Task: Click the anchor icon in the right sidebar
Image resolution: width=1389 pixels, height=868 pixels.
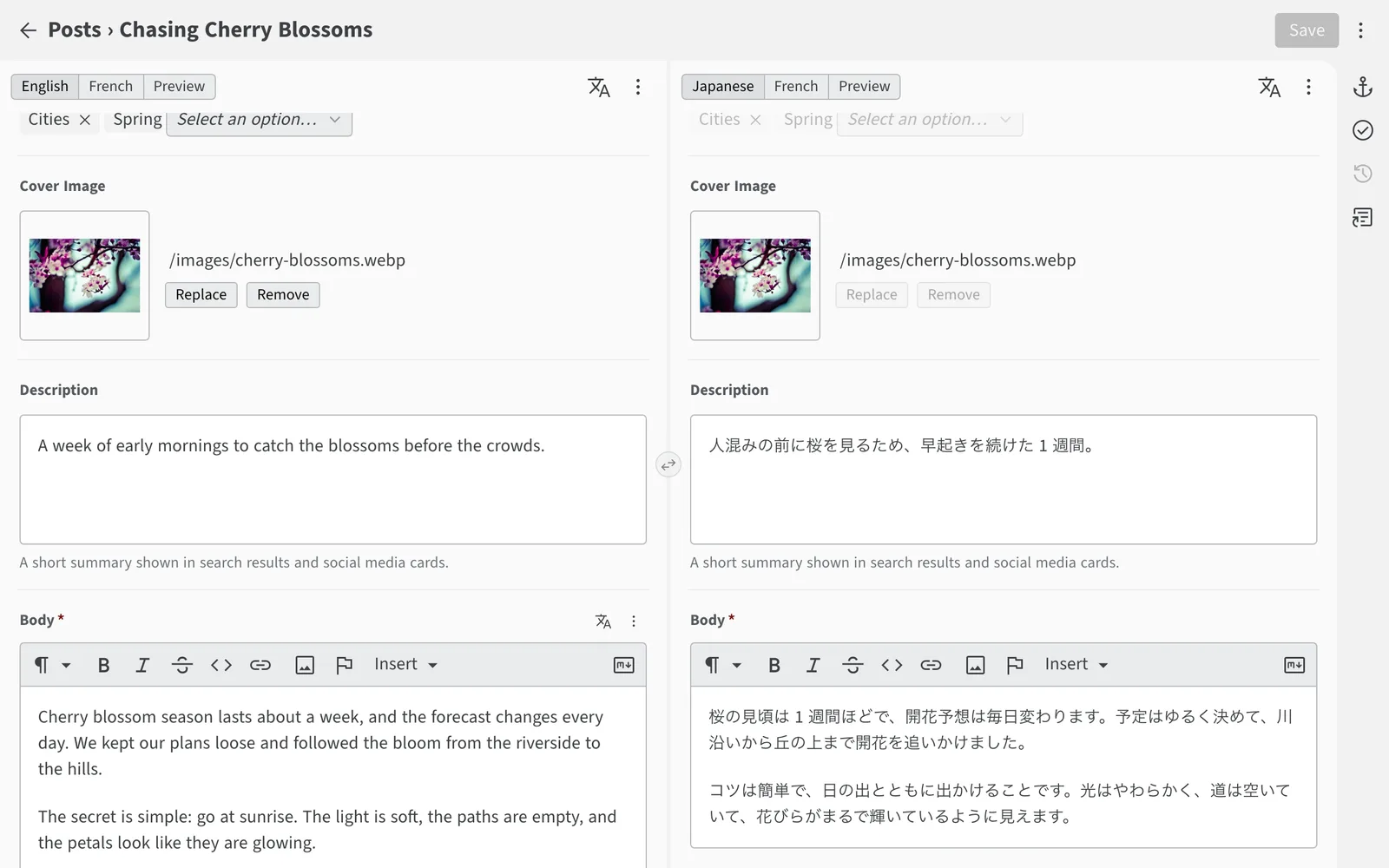Action: [x=1363, y=87]
